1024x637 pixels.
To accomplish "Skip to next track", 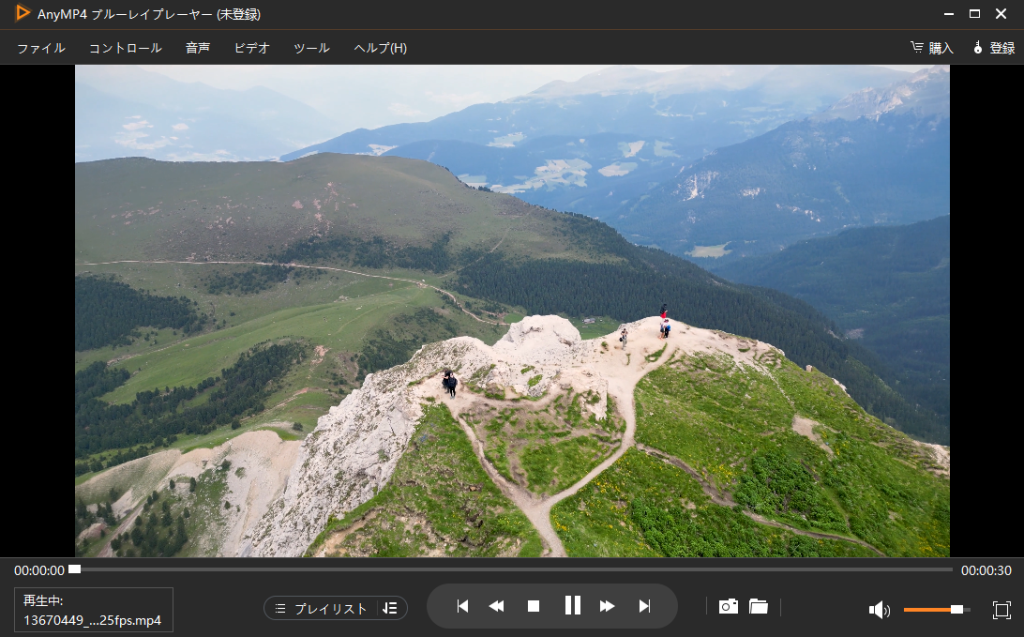I will [645, 607].
